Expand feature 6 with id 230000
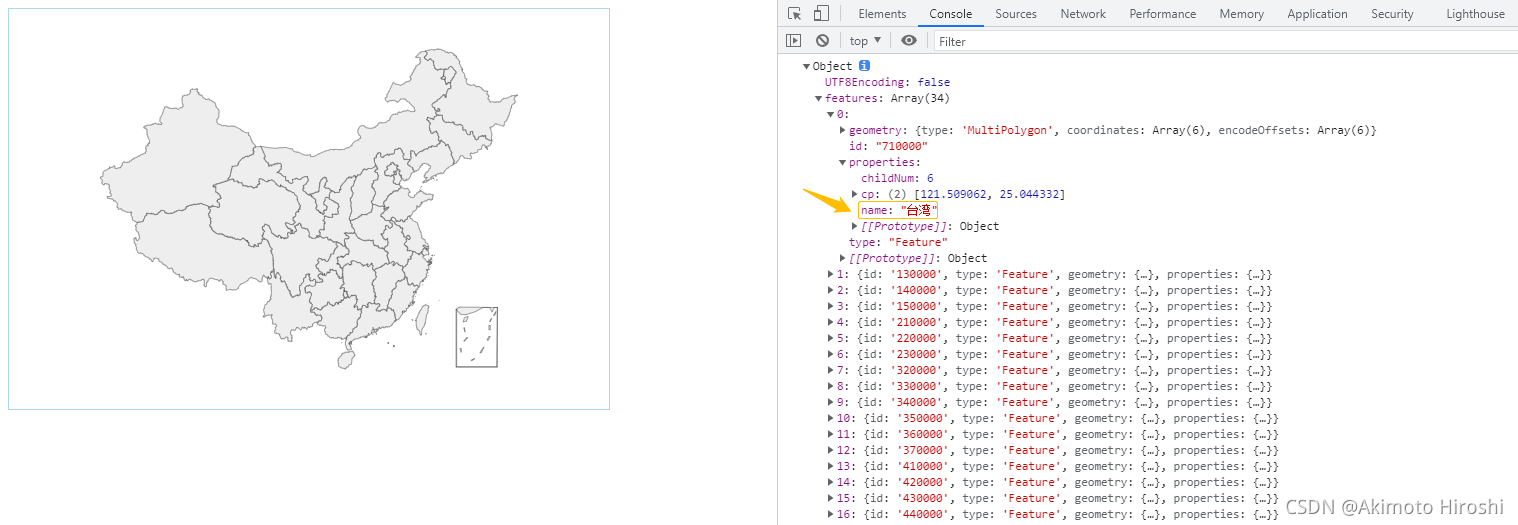 831,354
